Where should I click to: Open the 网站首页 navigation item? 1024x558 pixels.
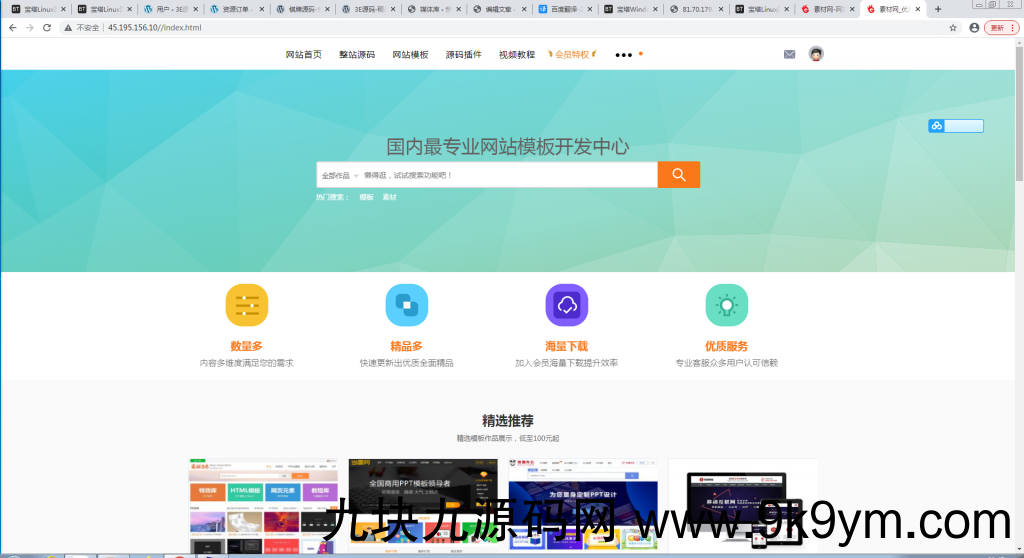[x=303, y=55]
